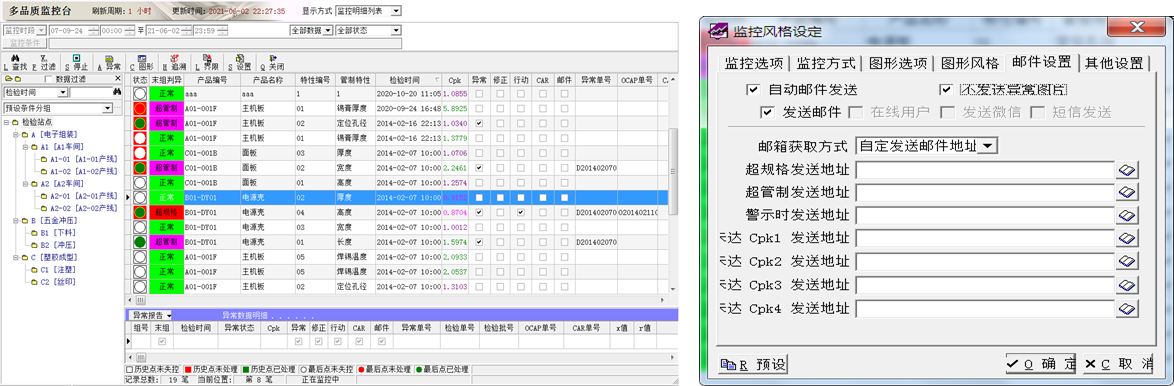Click the folder icons at the left panel top
1174x386 pixels.
point(13,79)
